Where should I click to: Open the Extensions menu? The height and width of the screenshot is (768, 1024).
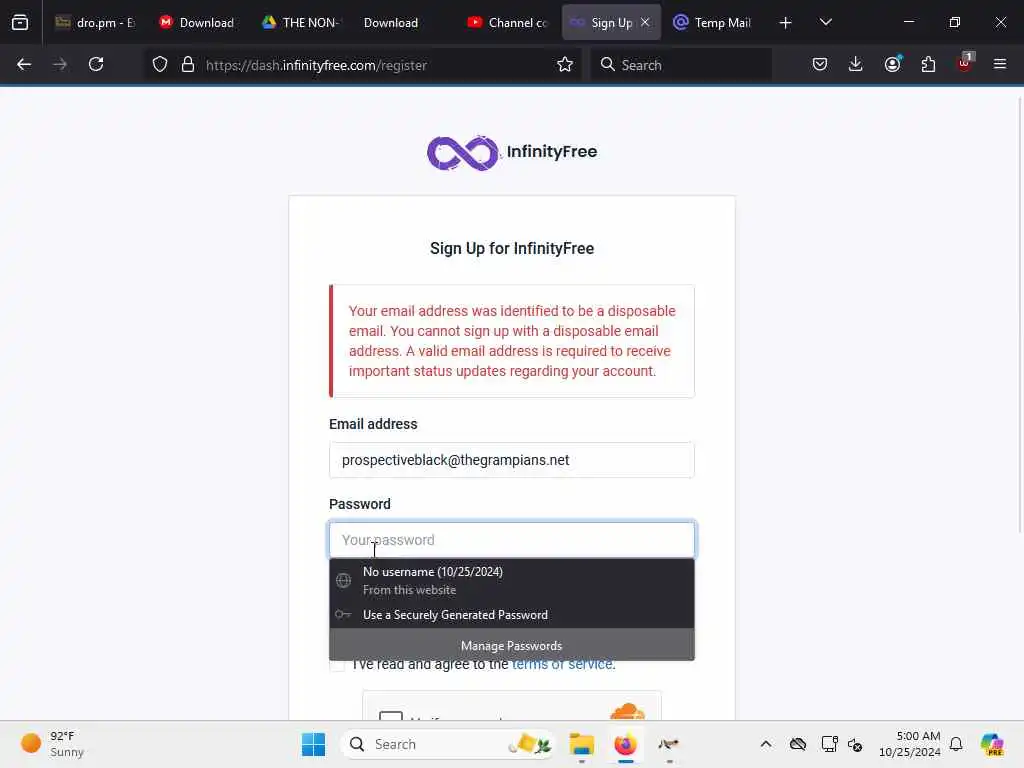point(928,64)
